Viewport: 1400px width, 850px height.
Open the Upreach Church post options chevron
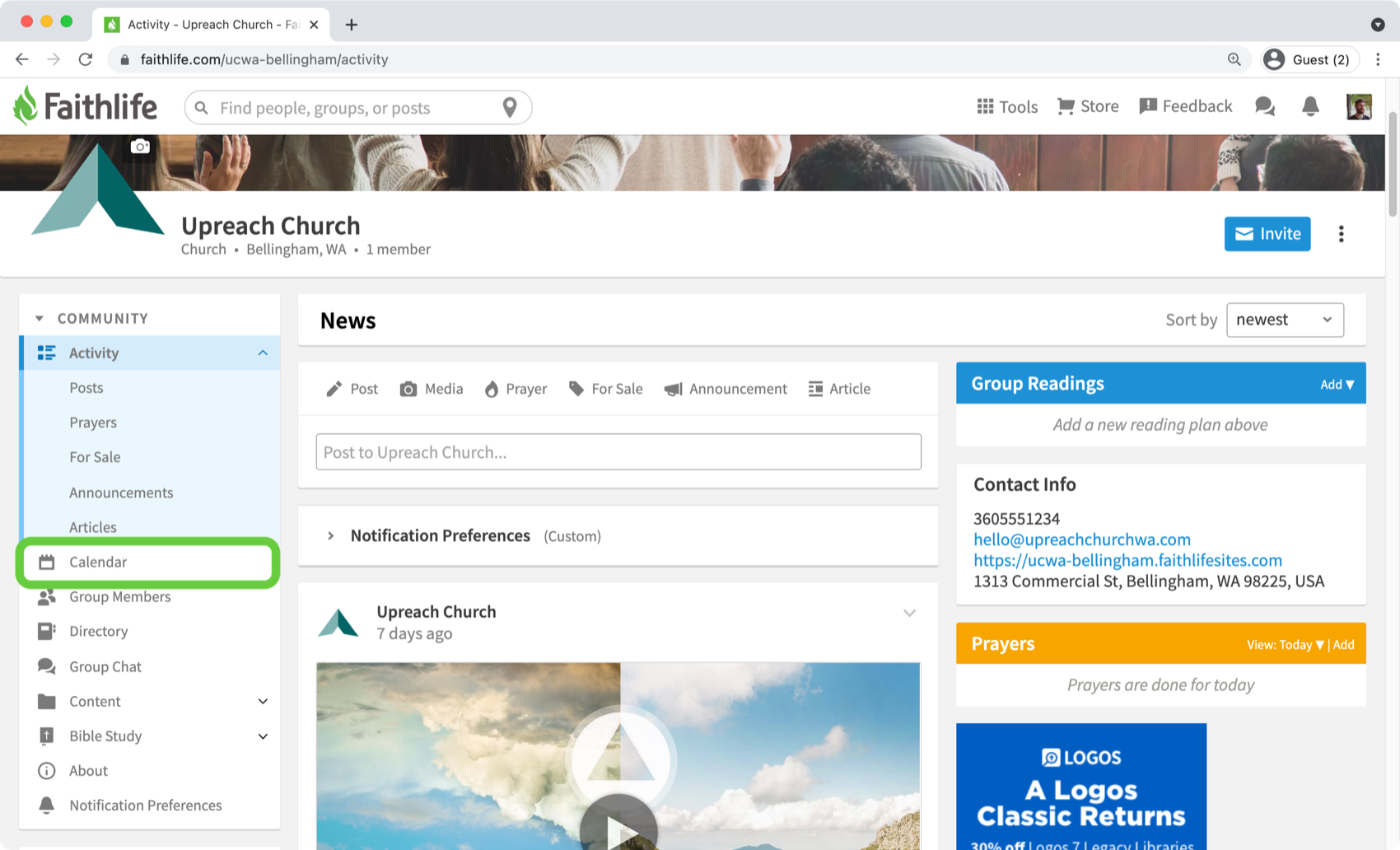tap(909, 613)
